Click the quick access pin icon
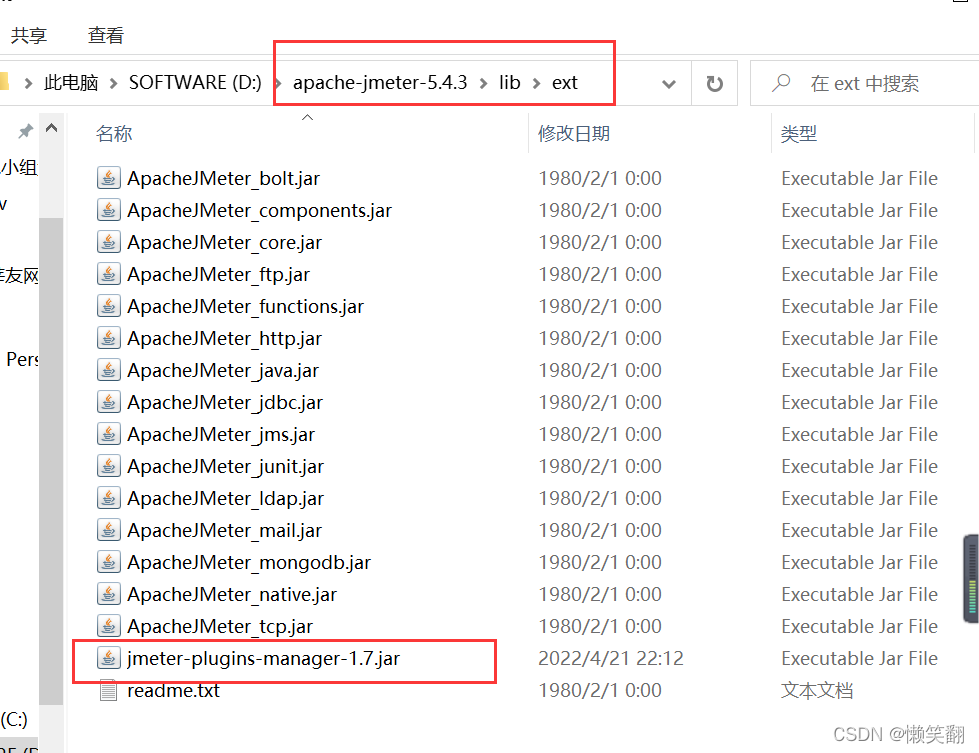Image resolution: width=979 pixels, height=753 pixels. click(x=25, y=131)
